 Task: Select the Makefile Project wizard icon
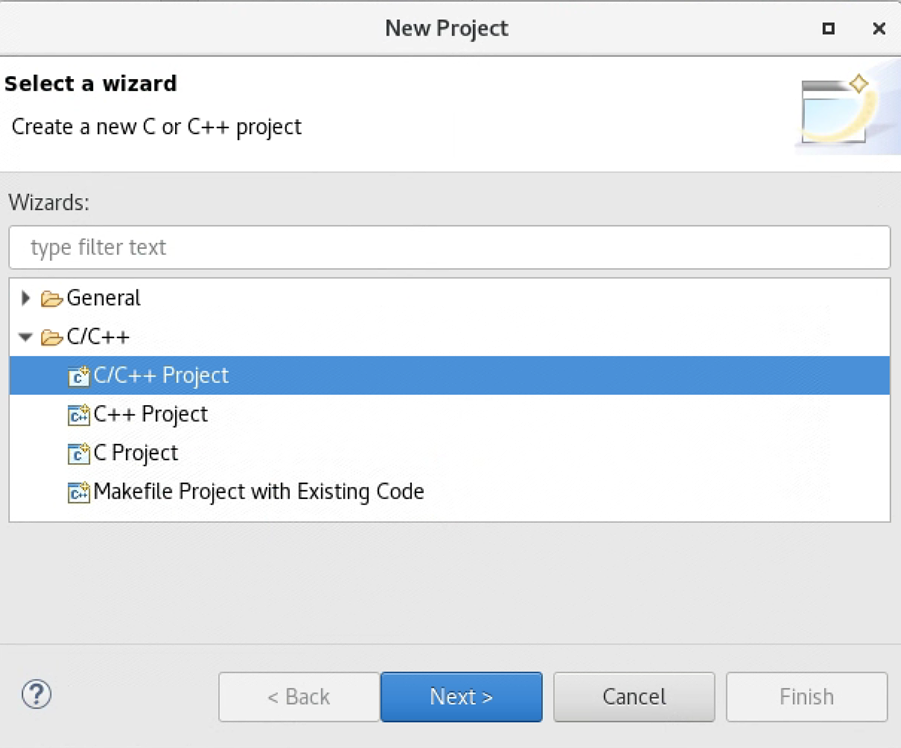pos(79,491)
